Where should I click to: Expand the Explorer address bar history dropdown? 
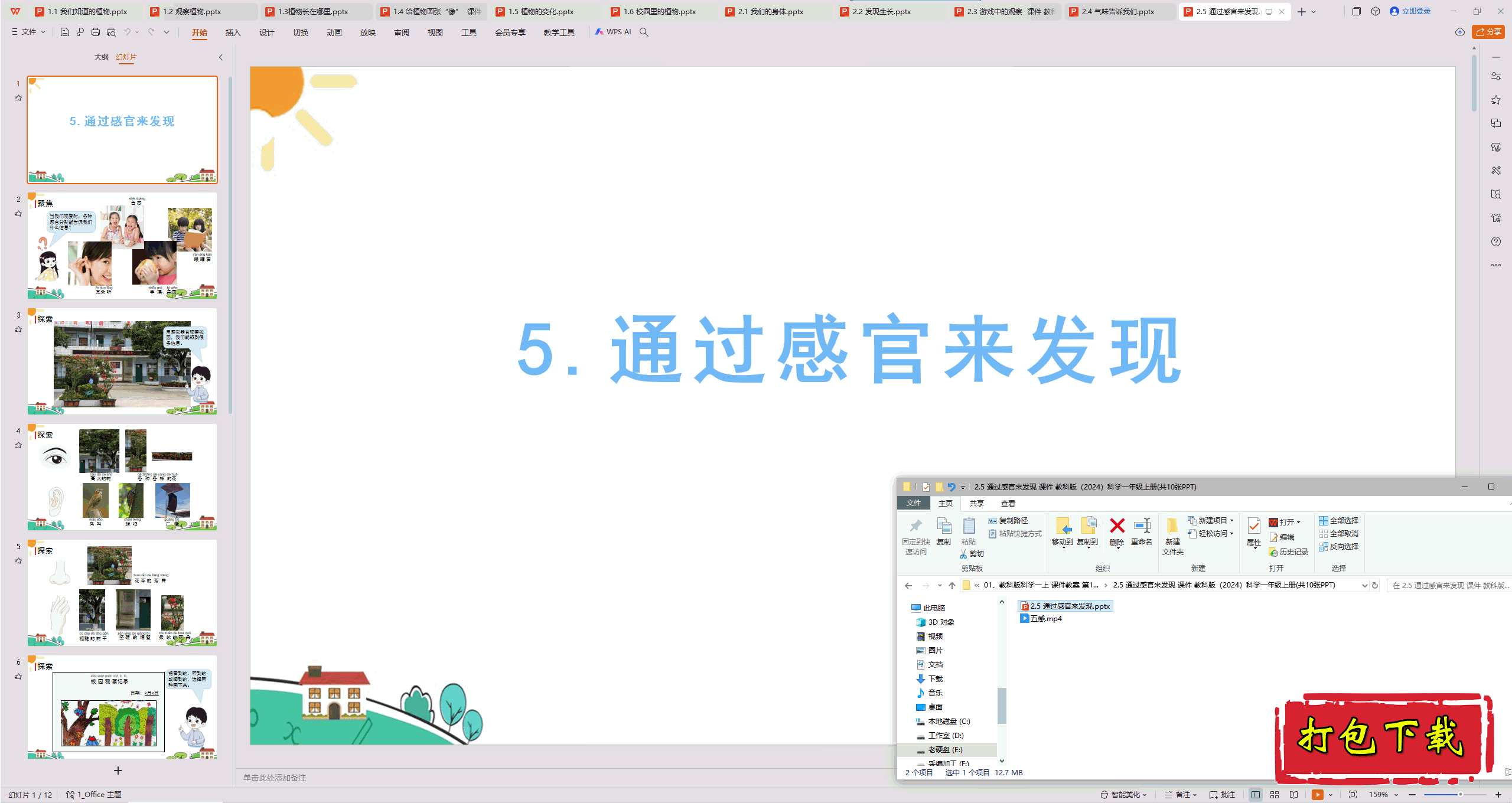pyautogui.click(x=1364, y=586)
